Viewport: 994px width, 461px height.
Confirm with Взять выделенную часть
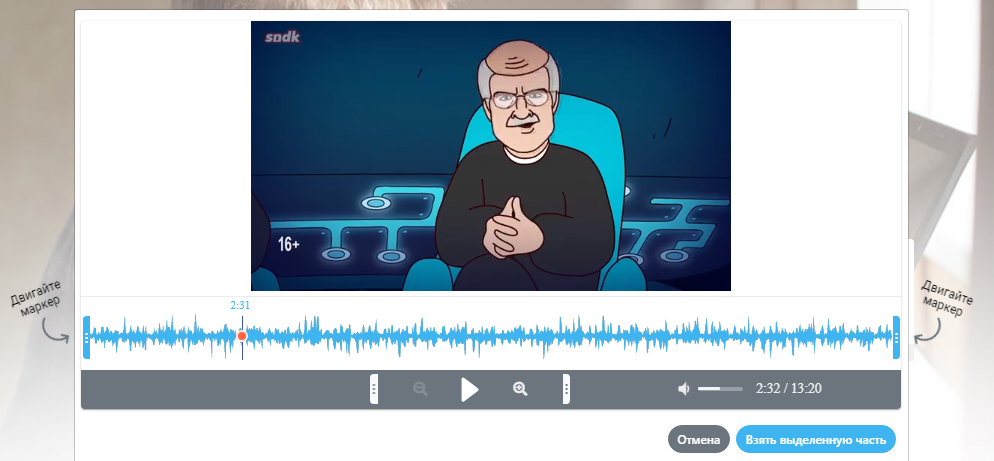click(816, 439)
